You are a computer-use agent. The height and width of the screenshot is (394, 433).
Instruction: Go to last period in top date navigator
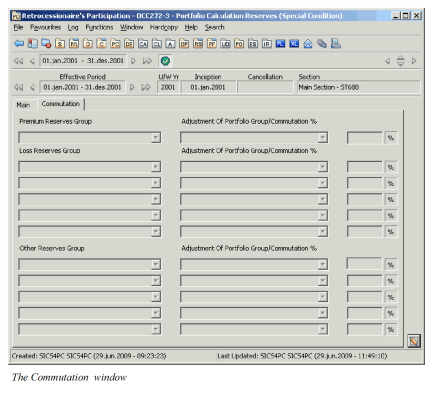coord(147,61)
